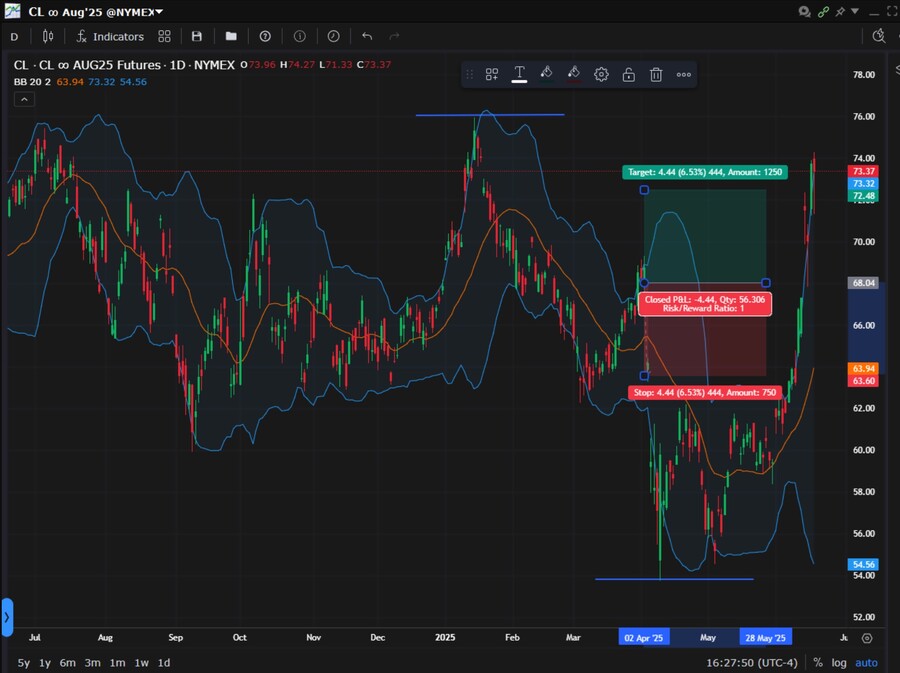
Task: Click the 63.94 basis price label
Action: click(863, 369)
